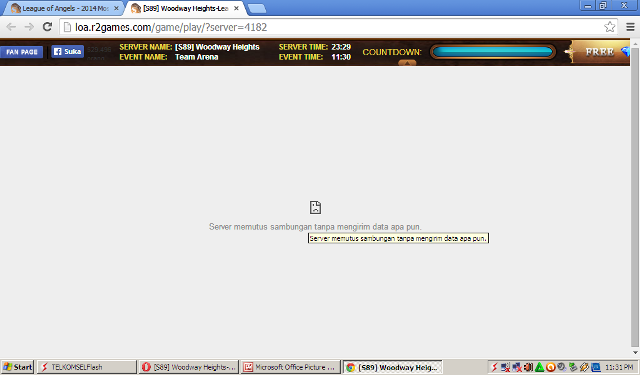
Task: Click the countdown progress bar
Action: point(493,52)
